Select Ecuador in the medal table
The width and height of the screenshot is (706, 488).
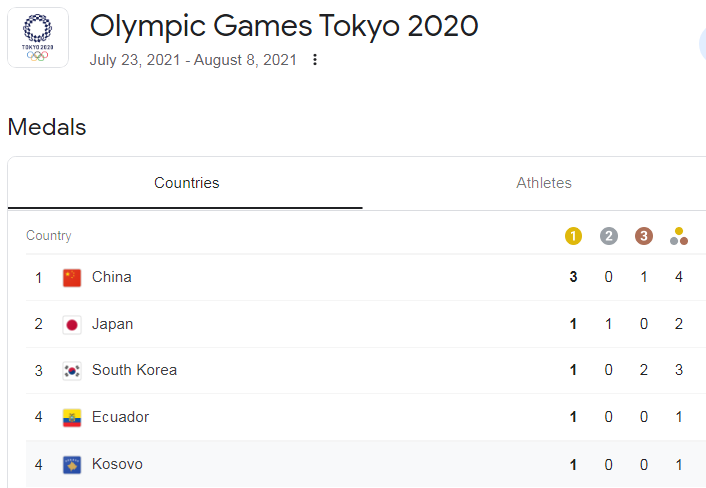[x=120, y=417]
